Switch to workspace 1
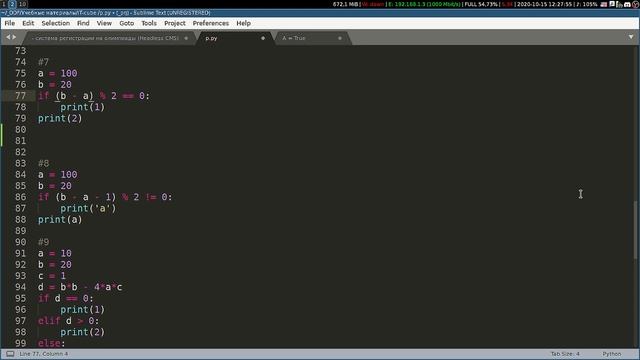This screenshot has width=640, height=360. (x=4, y=4)
